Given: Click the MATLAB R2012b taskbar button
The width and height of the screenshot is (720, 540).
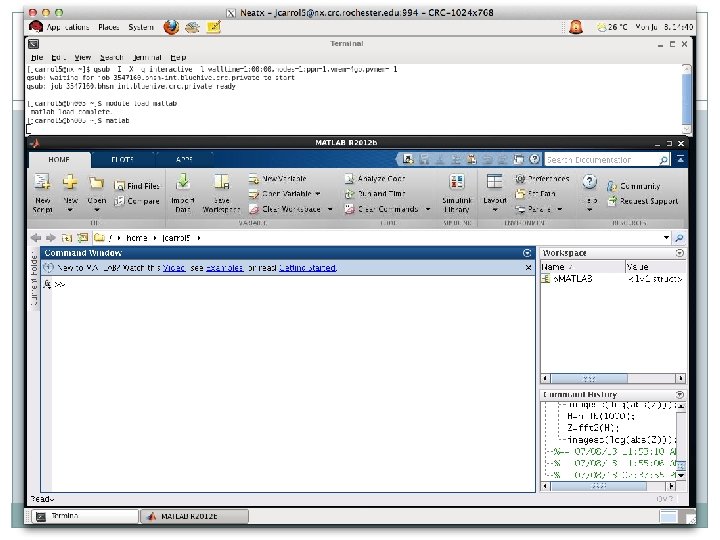Looking at the screenshot, I should click(x=194, y=517).
